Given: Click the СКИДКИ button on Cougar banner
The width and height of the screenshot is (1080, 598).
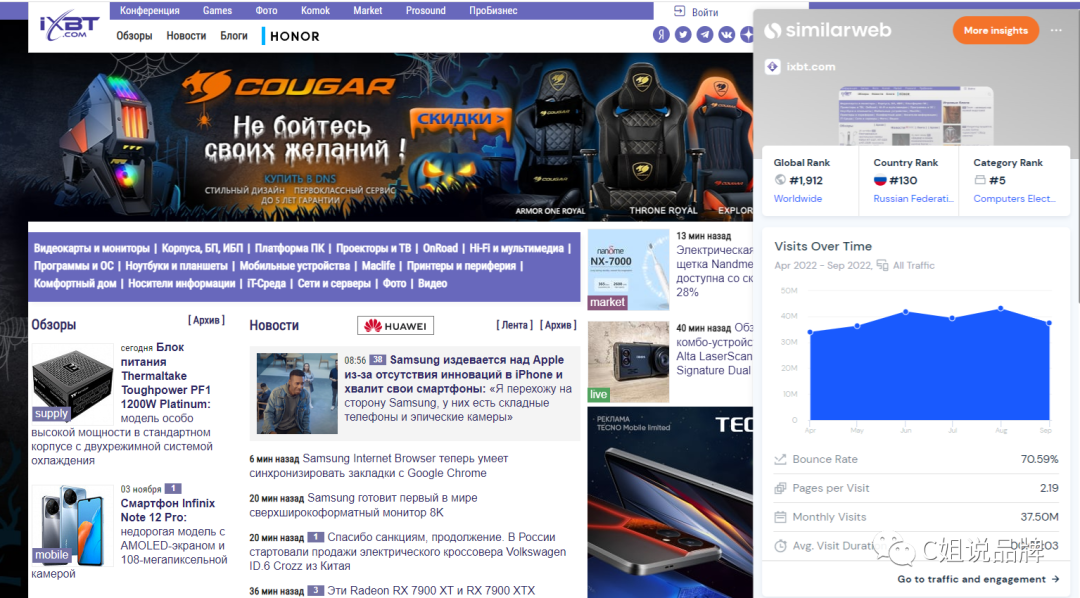Looking at the screenshot, I should [461, 119].
